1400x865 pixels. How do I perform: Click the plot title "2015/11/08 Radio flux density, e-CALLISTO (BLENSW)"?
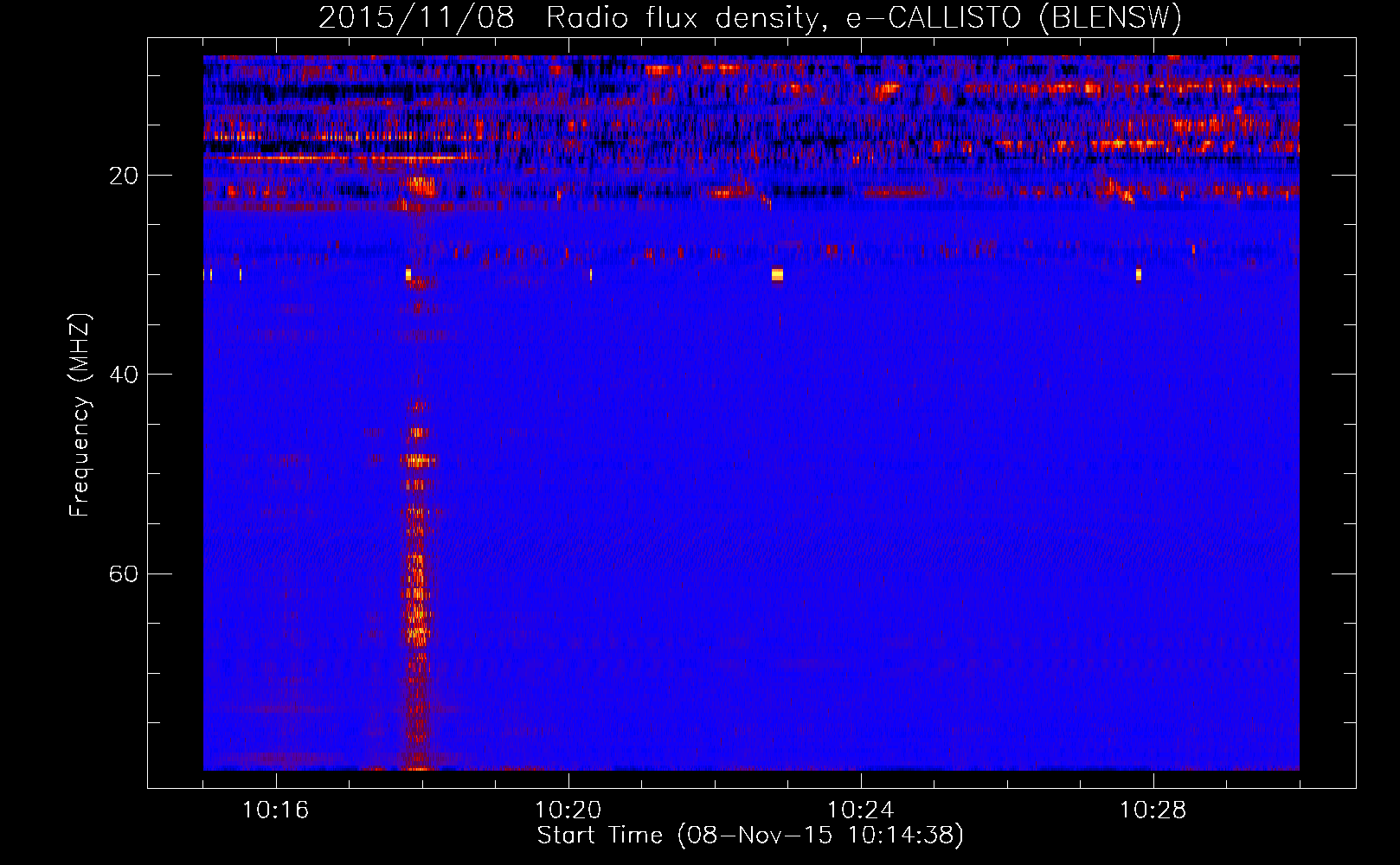click(x=750, y=17)
